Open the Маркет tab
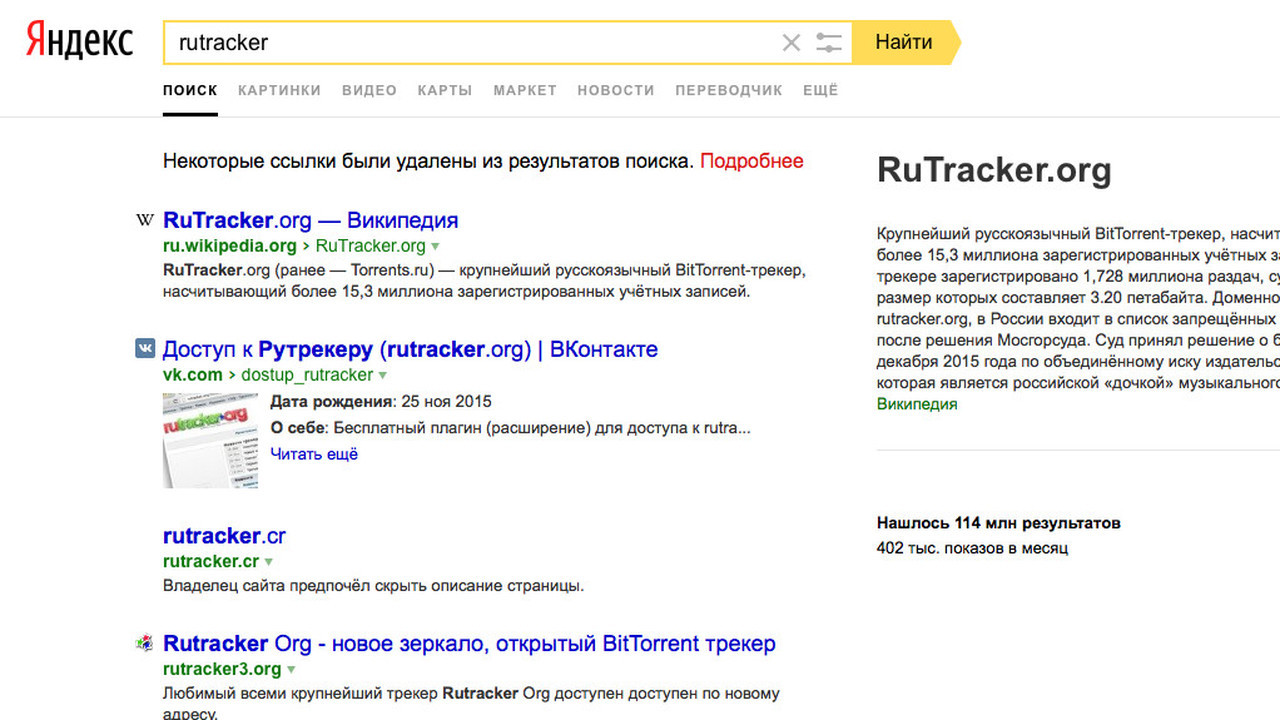Screen dimensions: 1280x720 point(525,90)
